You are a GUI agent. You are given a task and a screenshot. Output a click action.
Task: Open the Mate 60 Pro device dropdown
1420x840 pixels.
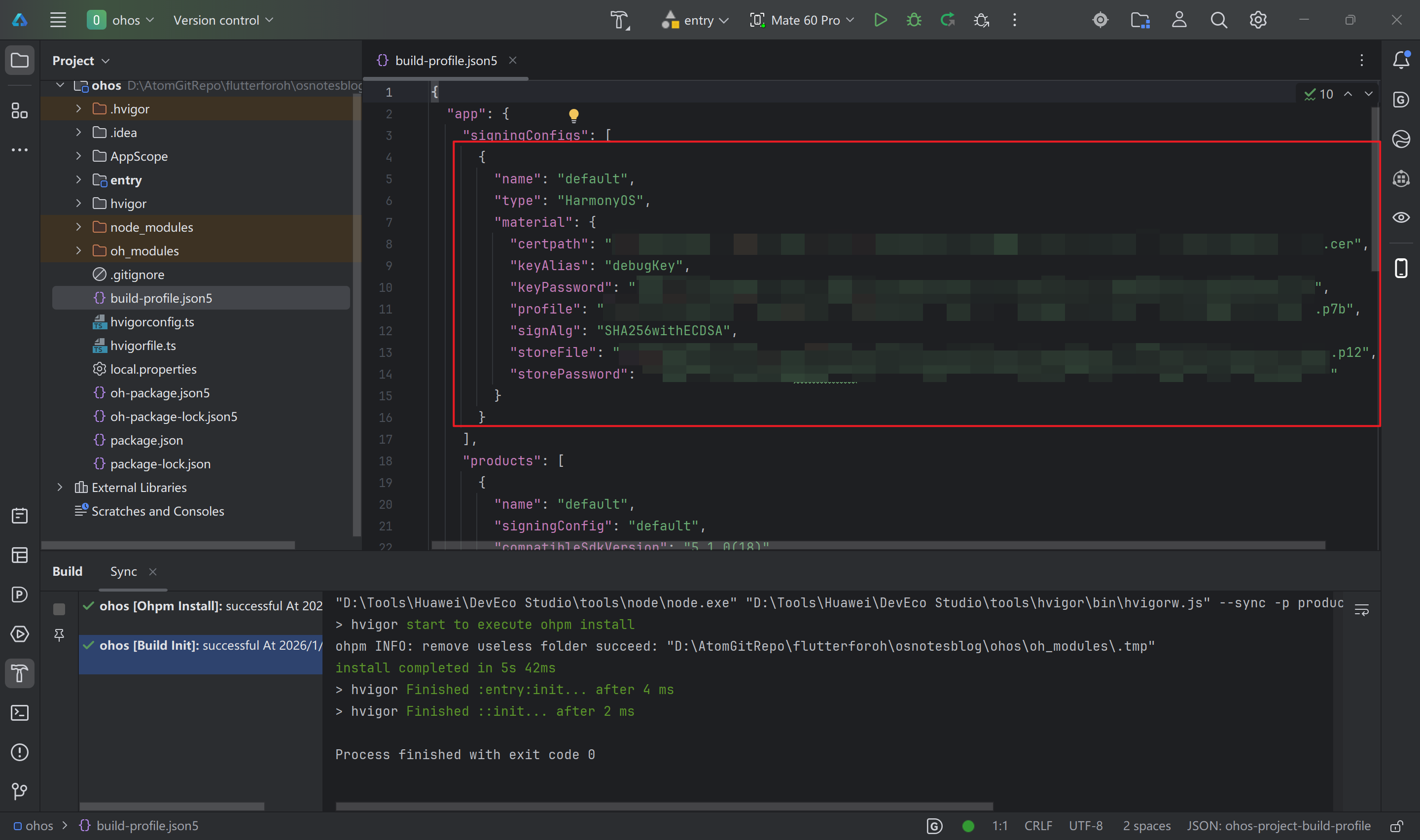802,20
